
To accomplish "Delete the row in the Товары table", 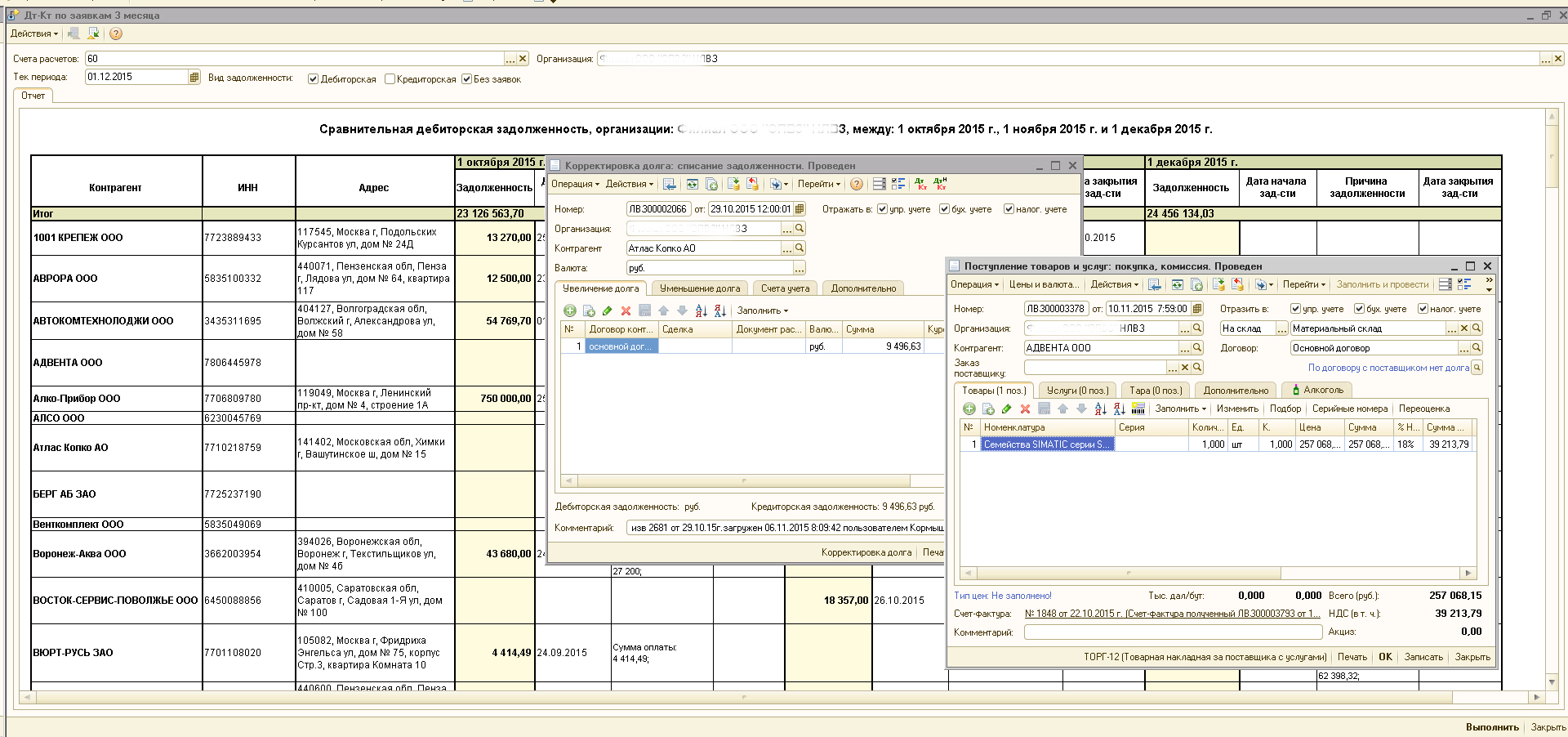I will (x=1025, y=409).
